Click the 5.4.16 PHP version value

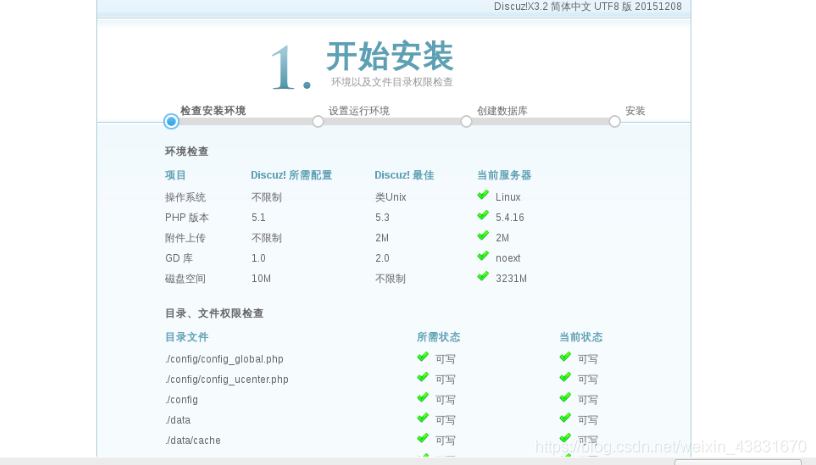[510, 217]
